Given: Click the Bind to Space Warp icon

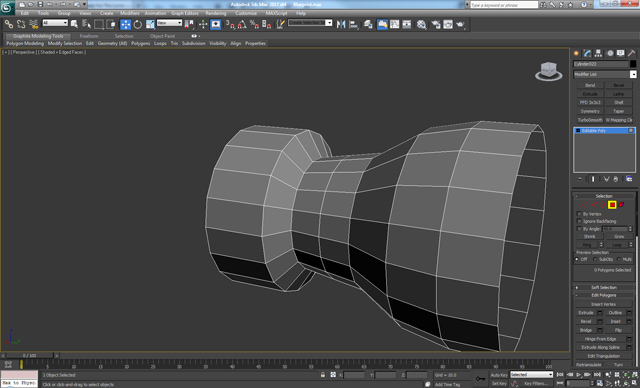Looking at the screenshot, I should tap(33, 24).
